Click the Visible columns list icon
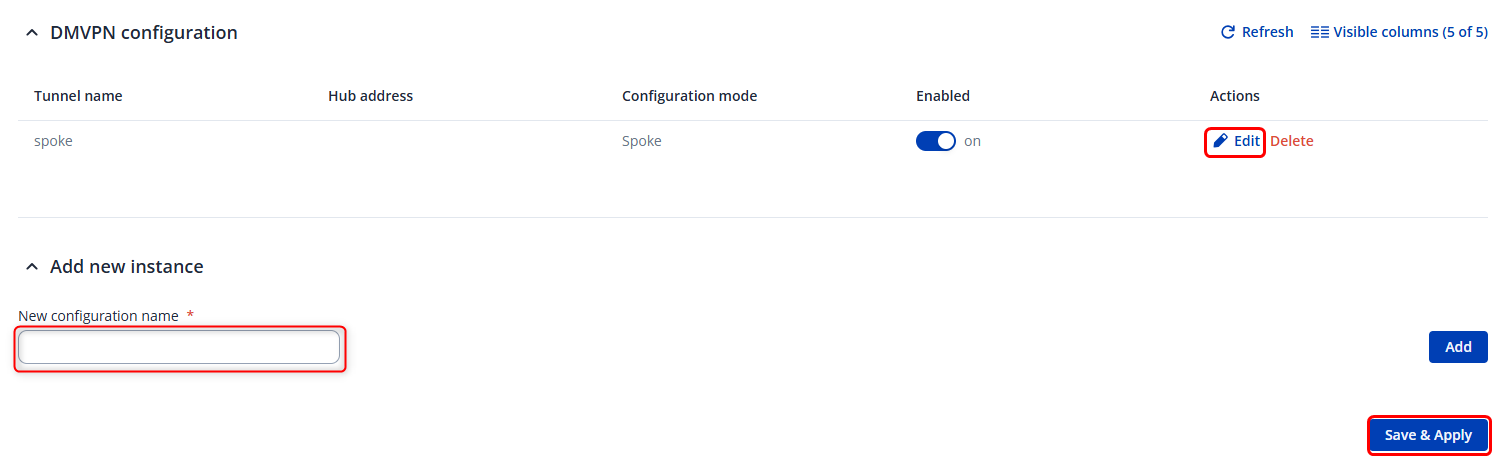The width and height of the screenshot is (1509, 471). (x=1319, y=33)
